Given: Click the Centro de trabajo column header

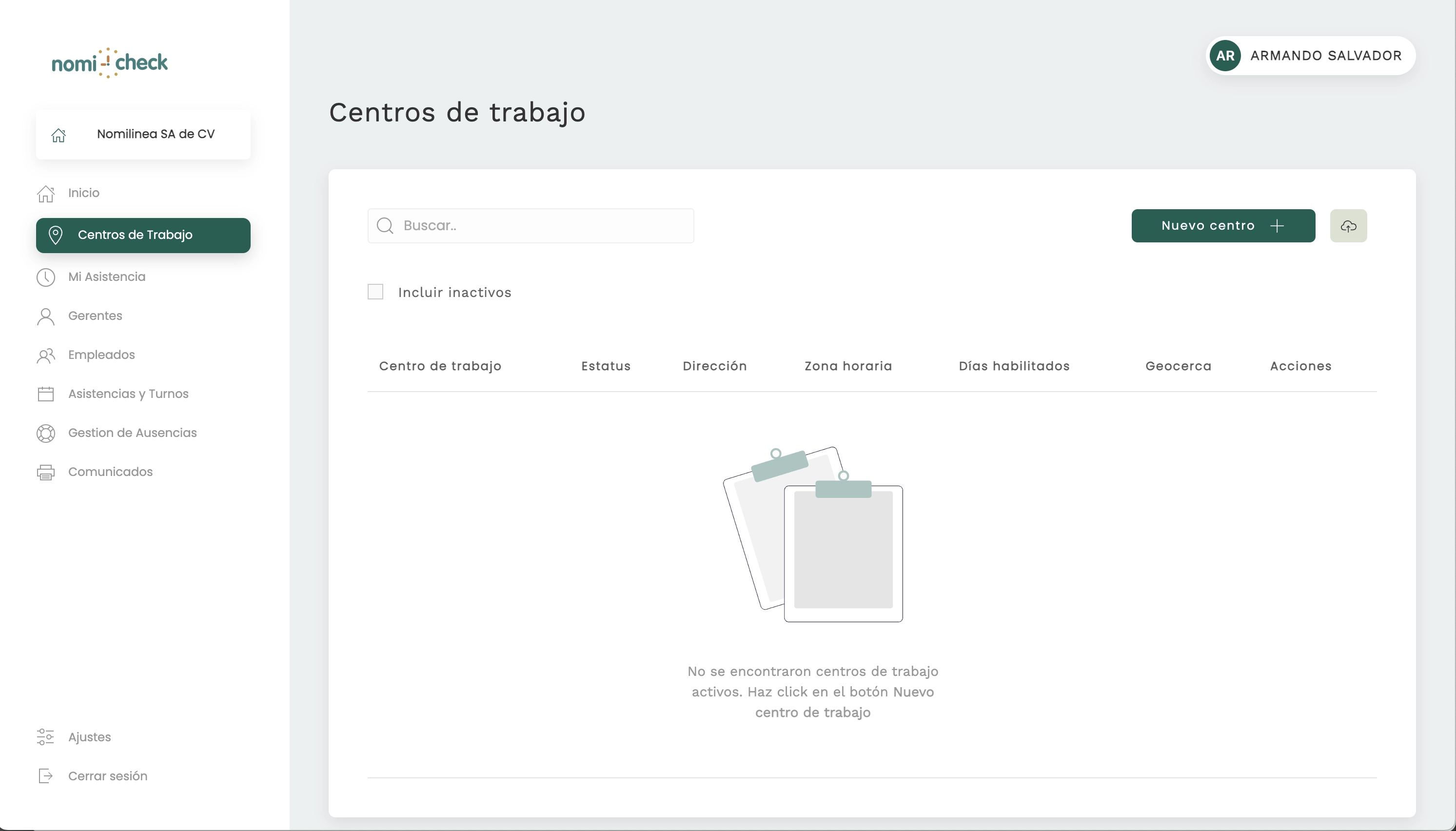Looking at the screenshot, I should pyautogui.click(x=440, y=366).
